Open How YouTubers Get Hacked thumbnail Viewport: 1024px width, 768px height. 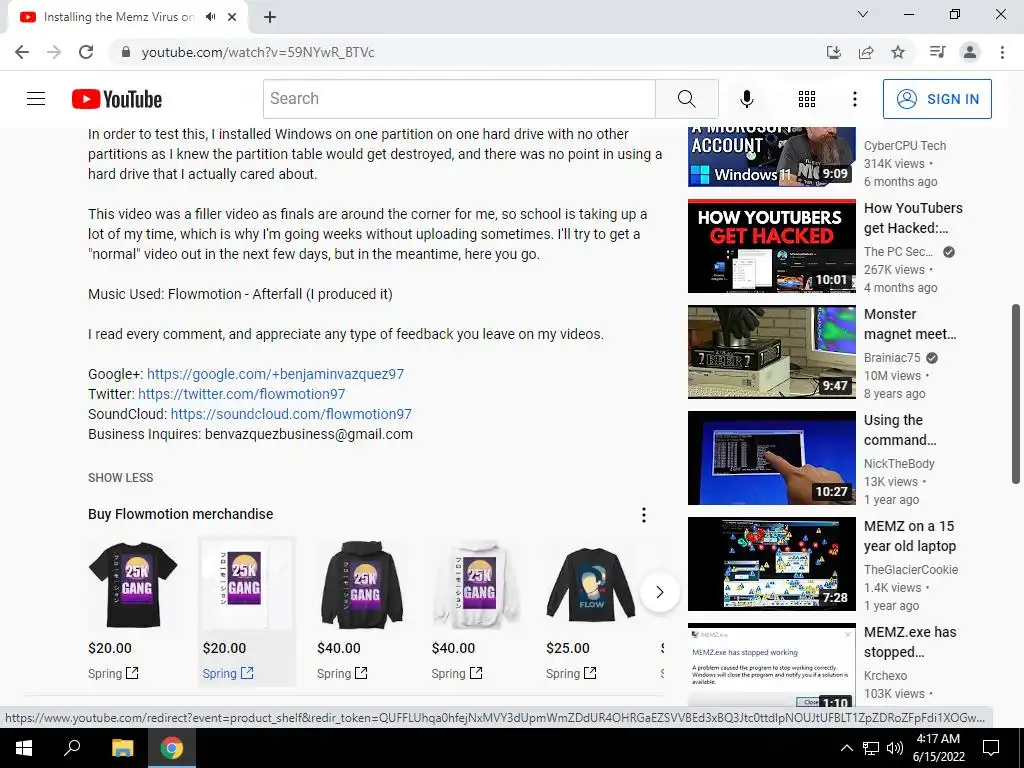772,246
